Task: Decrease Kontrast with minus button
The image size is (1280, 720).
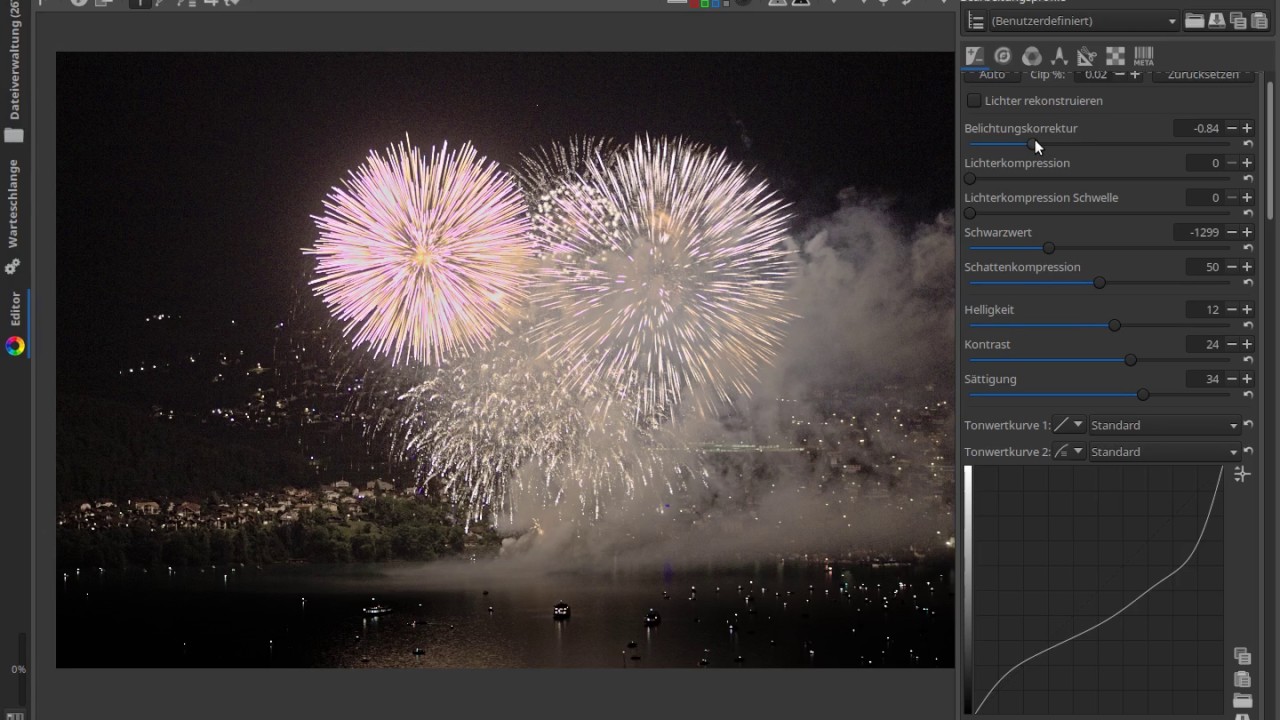Action: coord(1232,344)
